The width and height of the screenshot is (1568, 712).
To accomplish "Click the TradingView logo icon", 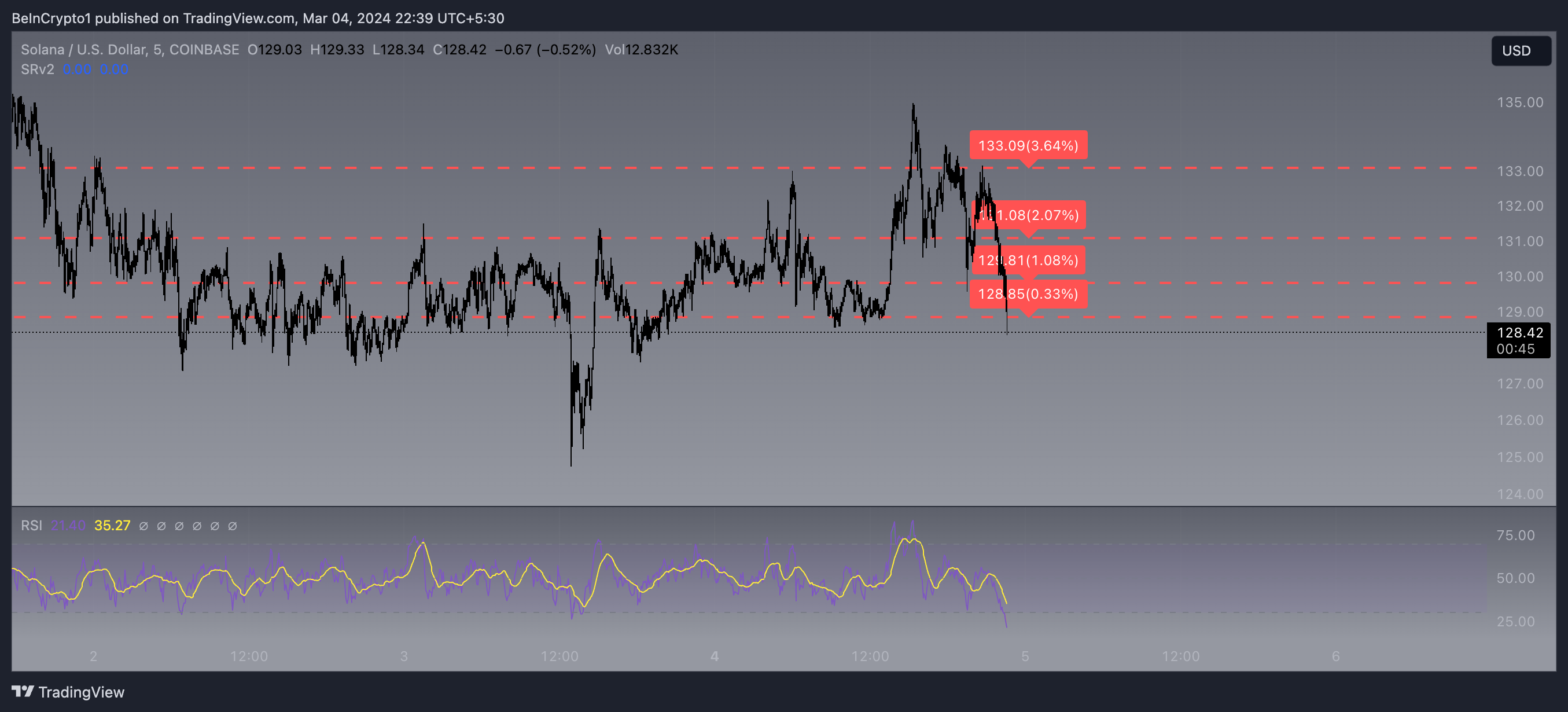I will (x=23, y=691).
